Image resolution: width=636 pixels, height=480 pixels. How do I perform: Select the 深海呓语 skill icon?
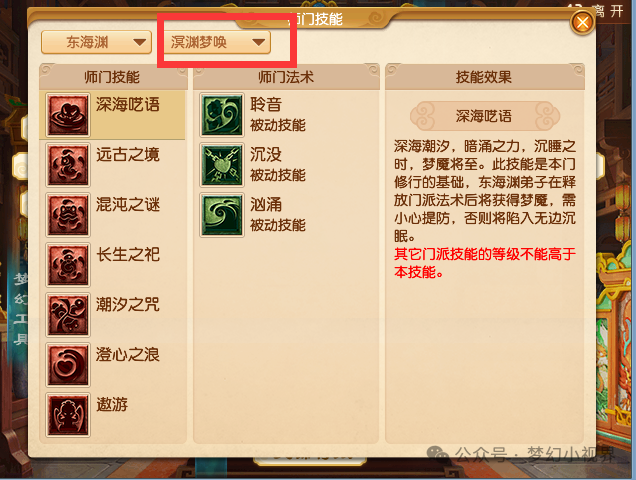tap(68, 115)
